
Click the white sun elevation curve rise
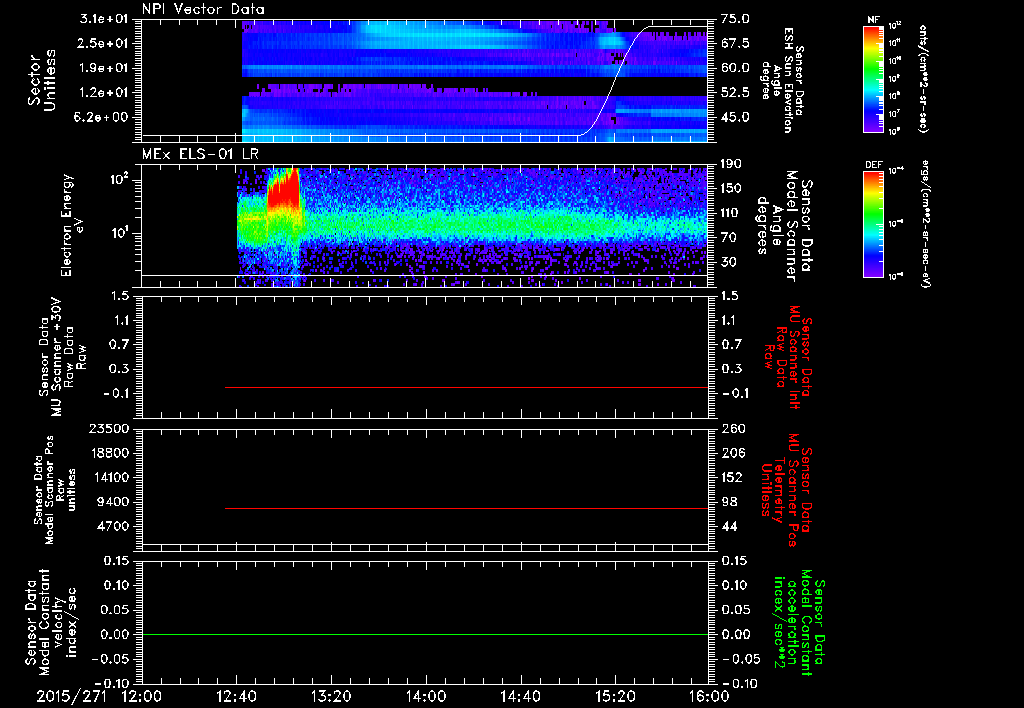pyautogui.click(x=614, y=82)
